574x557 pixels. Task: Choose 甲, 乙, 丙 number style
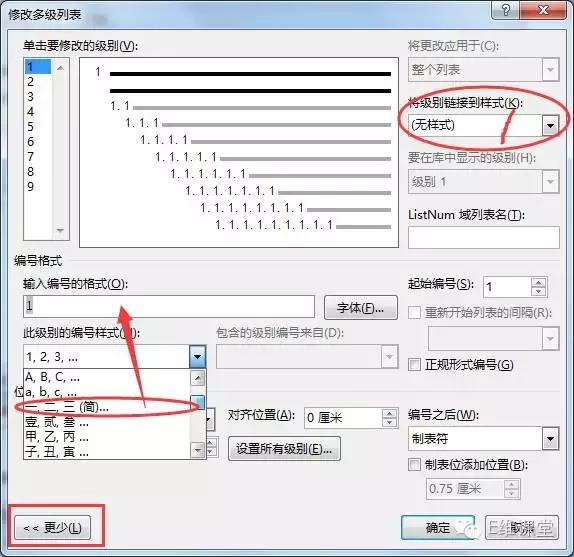coord(107,437)
